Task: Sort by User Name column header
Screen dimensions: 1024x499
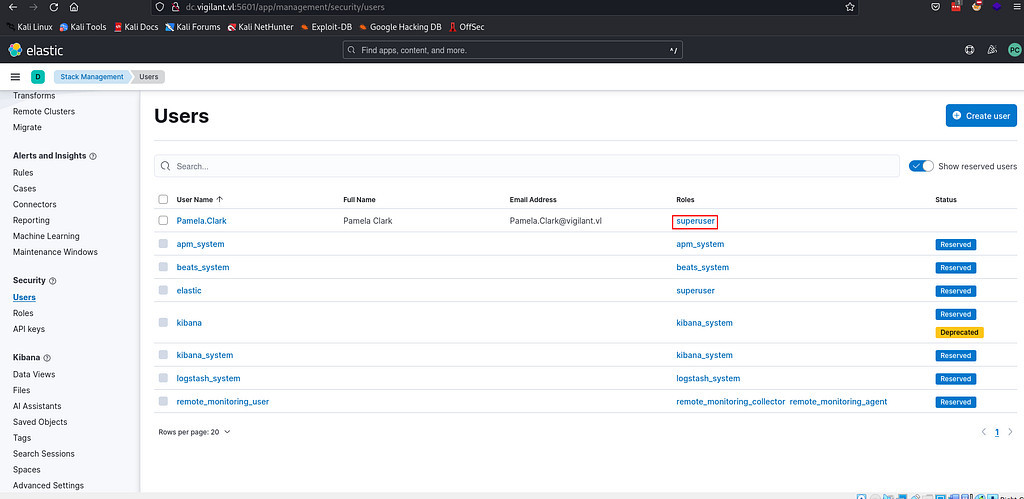Action: tap(200, 199)
